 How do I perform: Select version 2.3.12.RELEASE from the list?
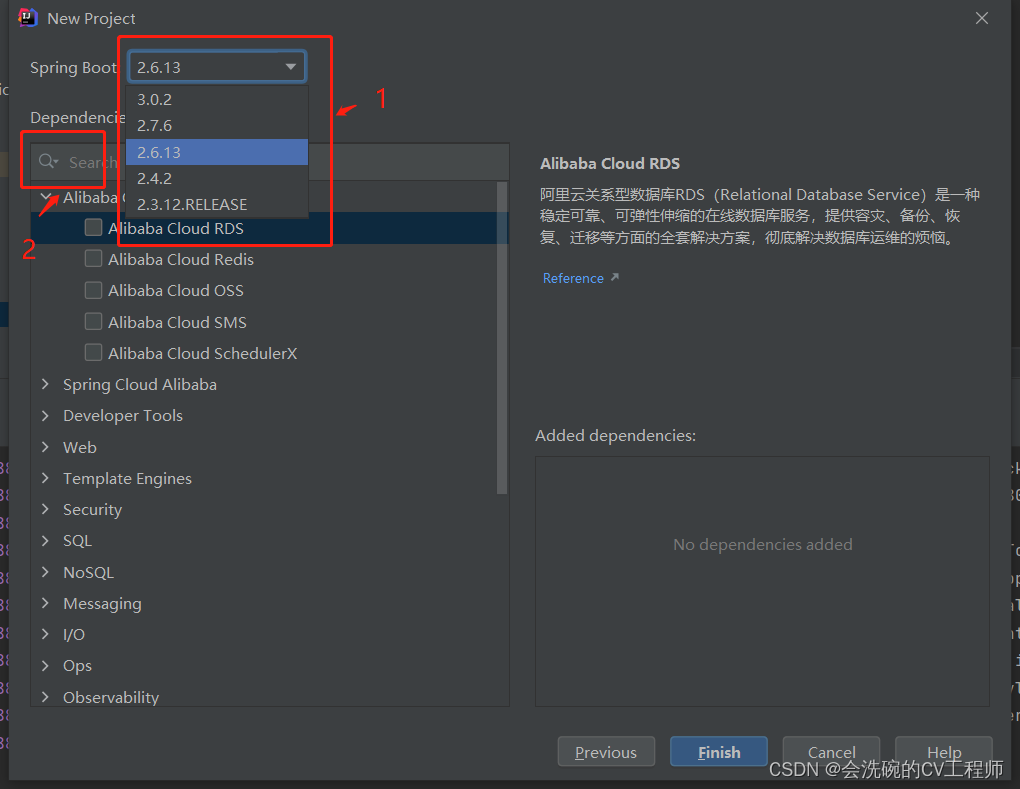tap(217, 204)
